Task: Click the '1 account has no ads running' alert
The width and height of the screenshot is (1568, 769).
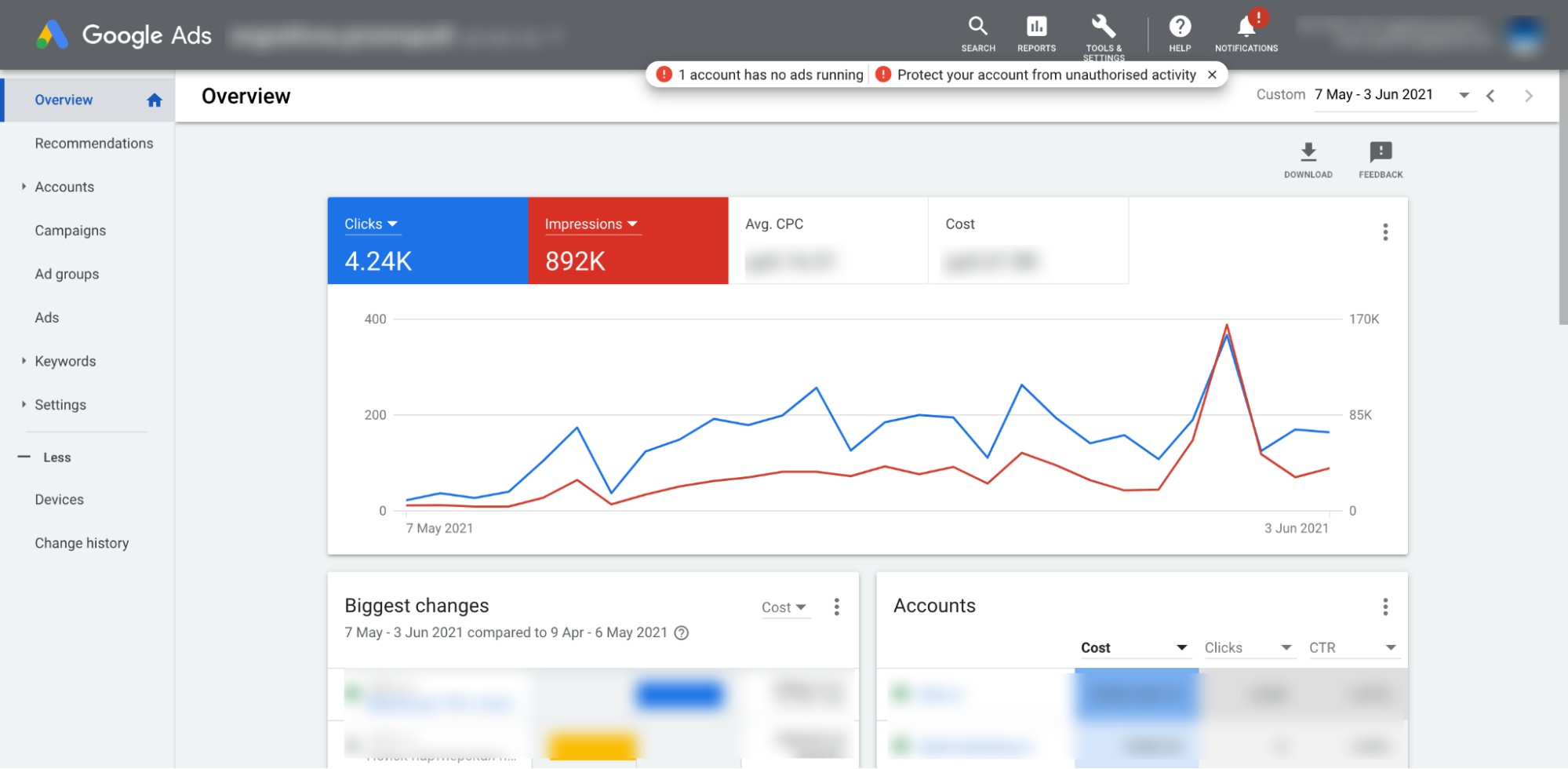Action: pyautogui.click(x=760, y=75)
